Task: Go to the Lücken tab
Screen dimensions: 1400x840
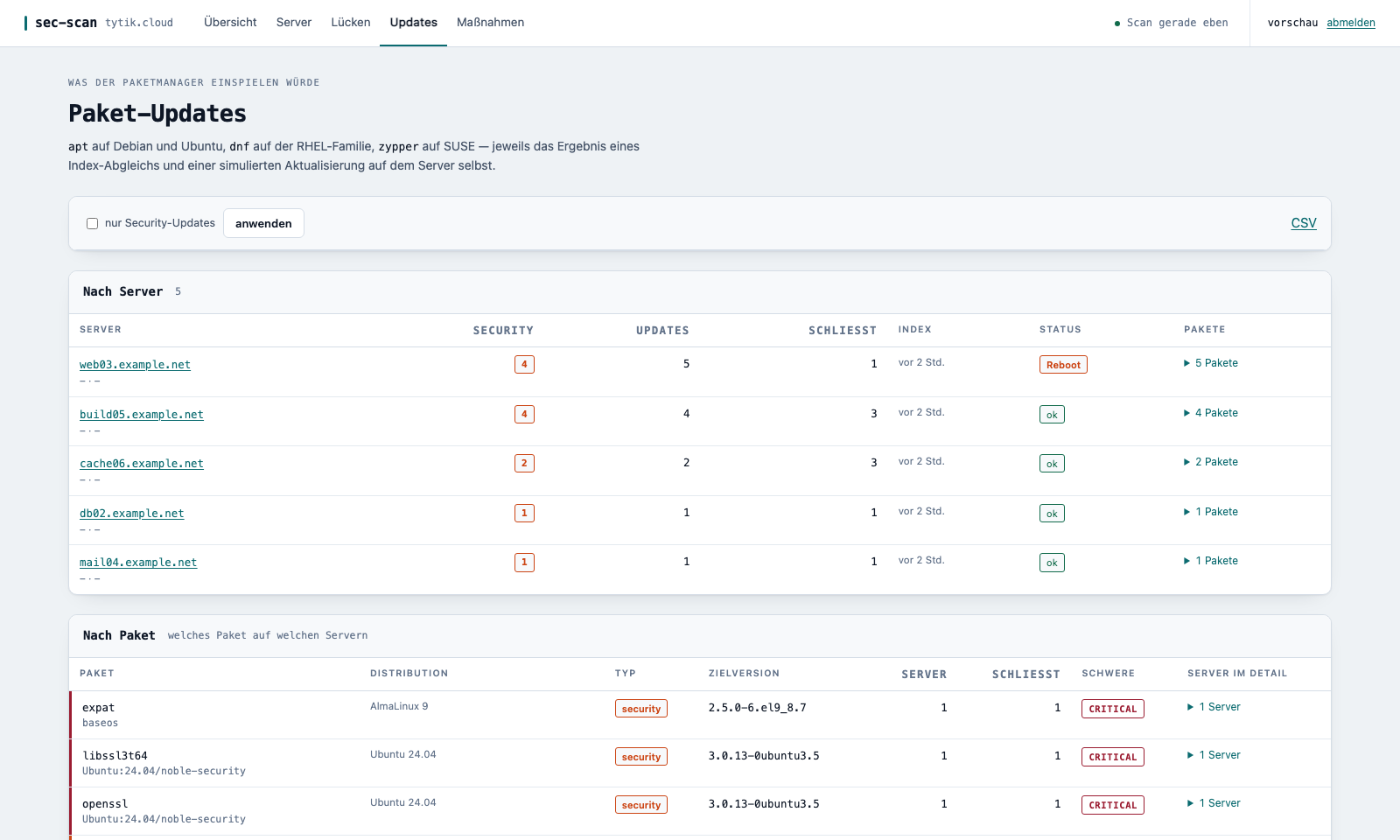Action: pos(351,23)
